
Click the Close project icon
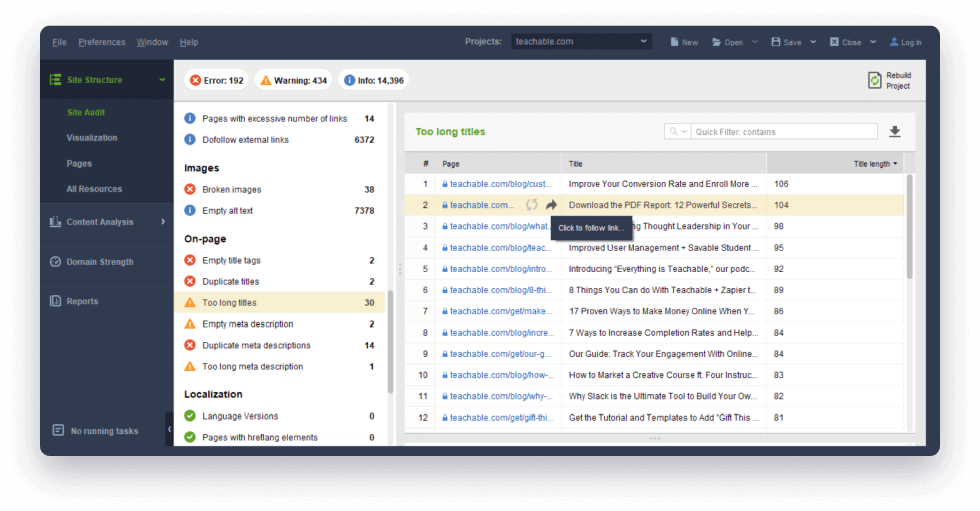tap(834, 42)
